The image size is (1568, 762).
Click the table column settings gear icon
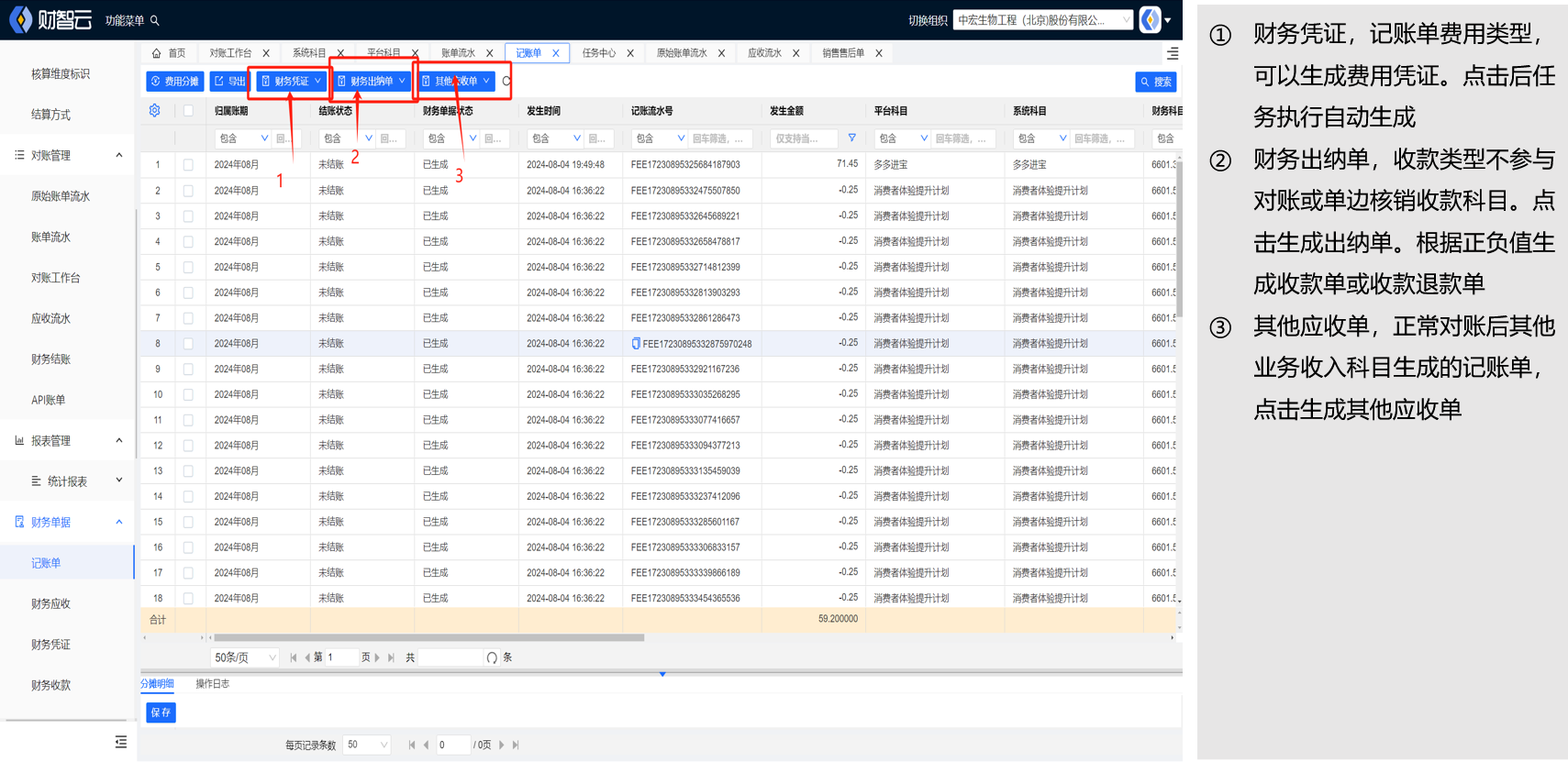pyautogui.click(x=154, y=110)
